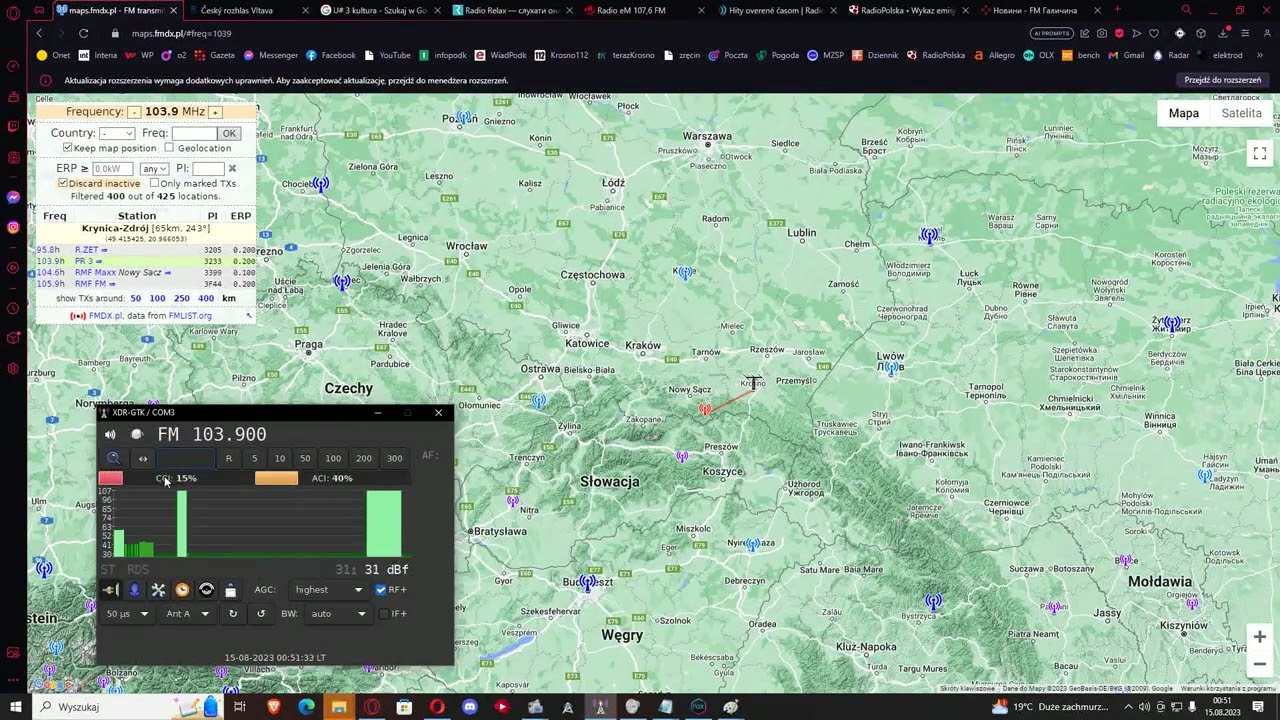Rotate antenna counter-clockwise in XDR-GTK
Viewport: 1280px width, 720px height.
[x=261, y=614]
